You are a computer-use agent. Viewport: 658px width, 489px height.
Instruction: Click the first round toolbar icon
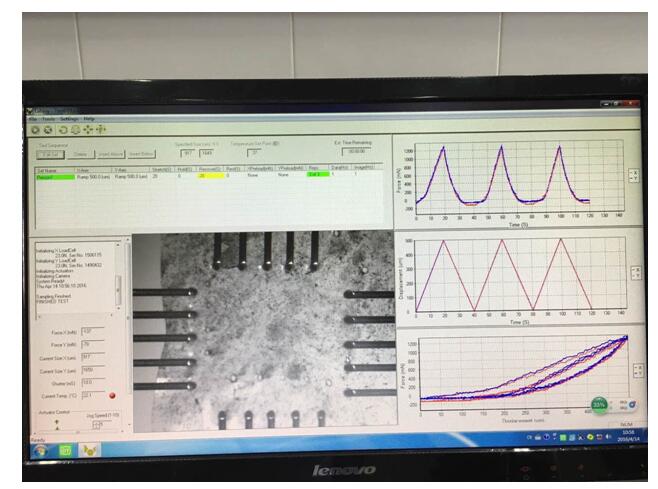pyautogui.click(x=35, y=129)
